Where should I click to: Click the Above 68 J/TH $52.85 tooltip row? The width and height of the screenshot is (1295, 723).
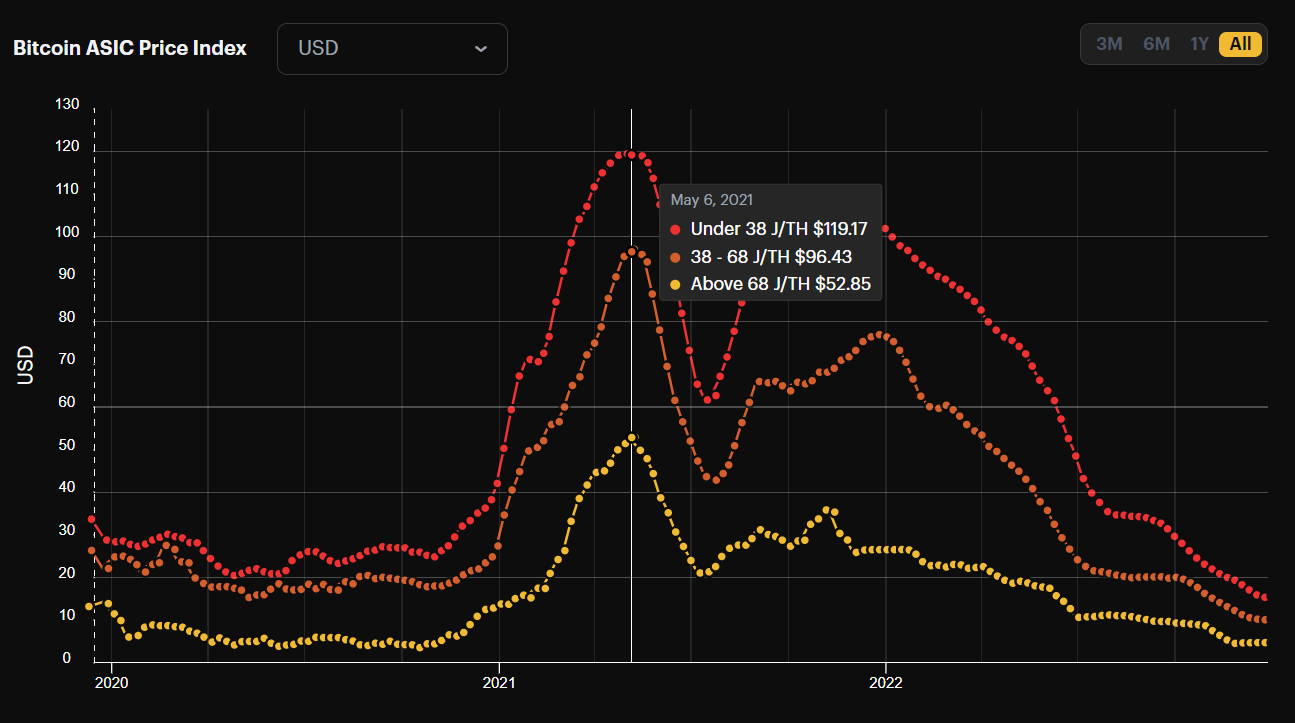771,285
